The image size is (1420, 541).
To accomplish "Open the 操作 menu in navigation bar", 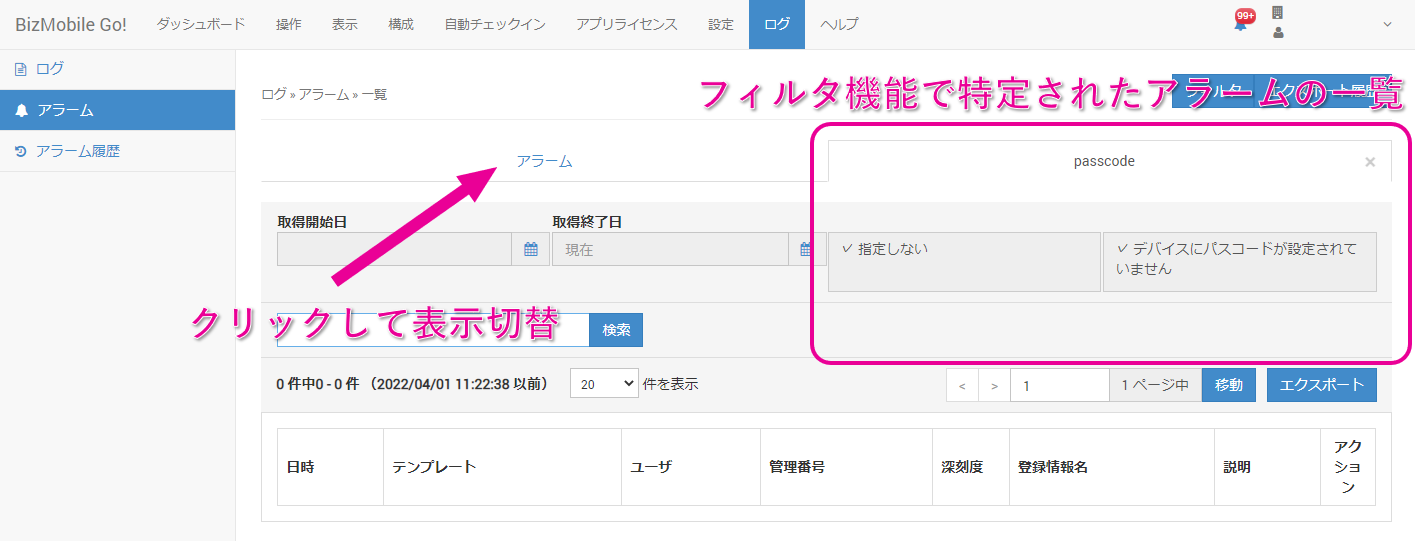I will [x=289, y=25].
